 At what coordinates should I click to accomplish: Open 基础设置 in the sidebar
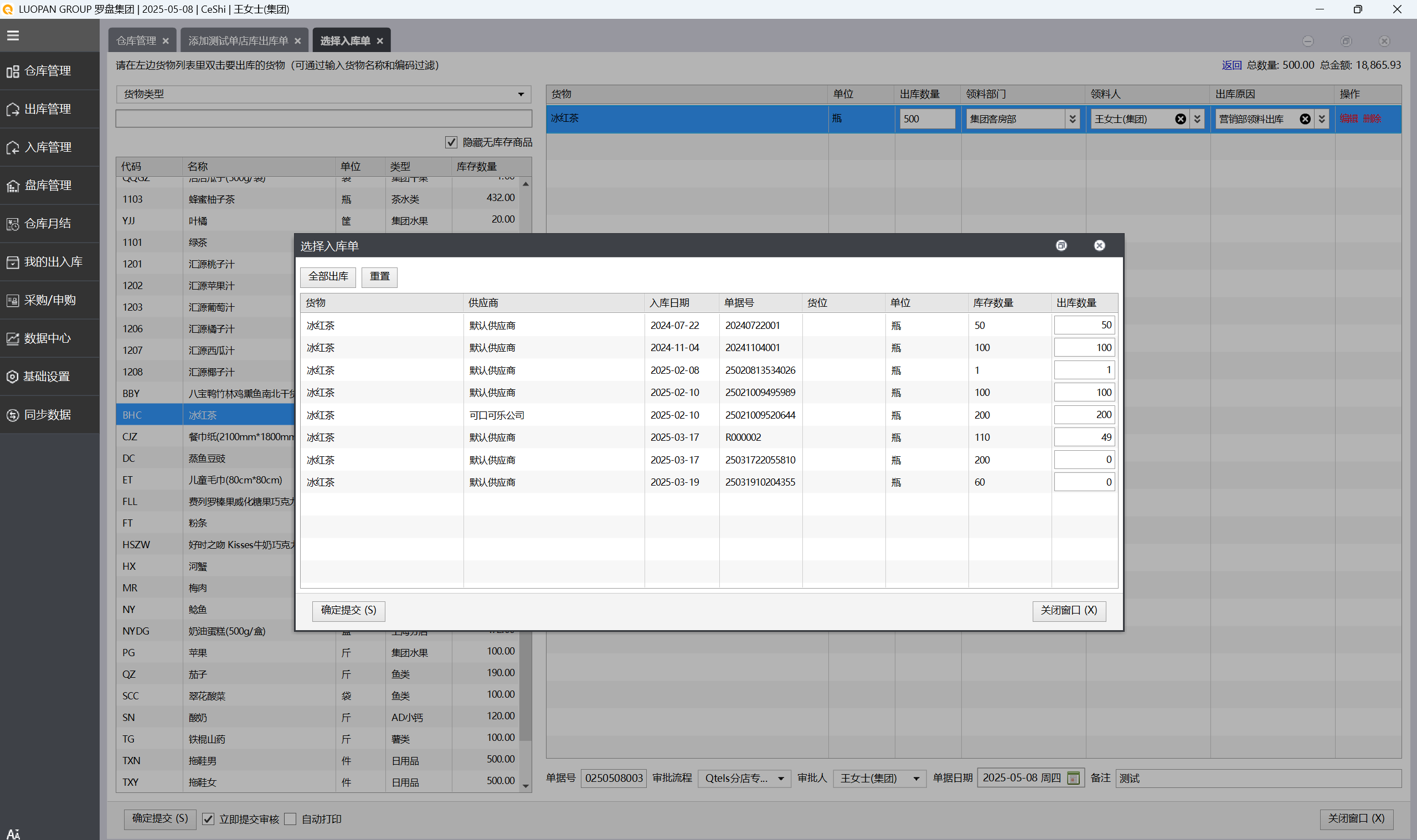click(x=50, y=377)
